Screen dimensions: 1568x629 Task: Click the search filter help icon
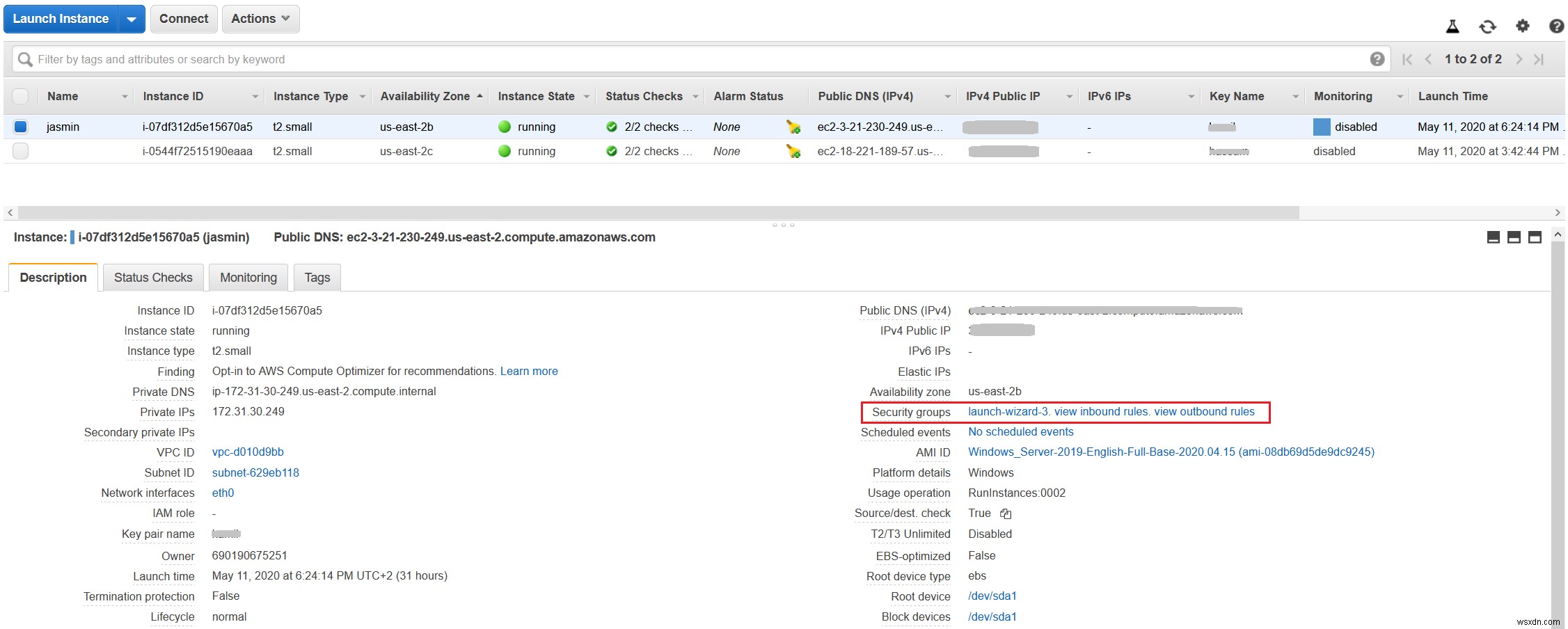(x=1377, y=59)
